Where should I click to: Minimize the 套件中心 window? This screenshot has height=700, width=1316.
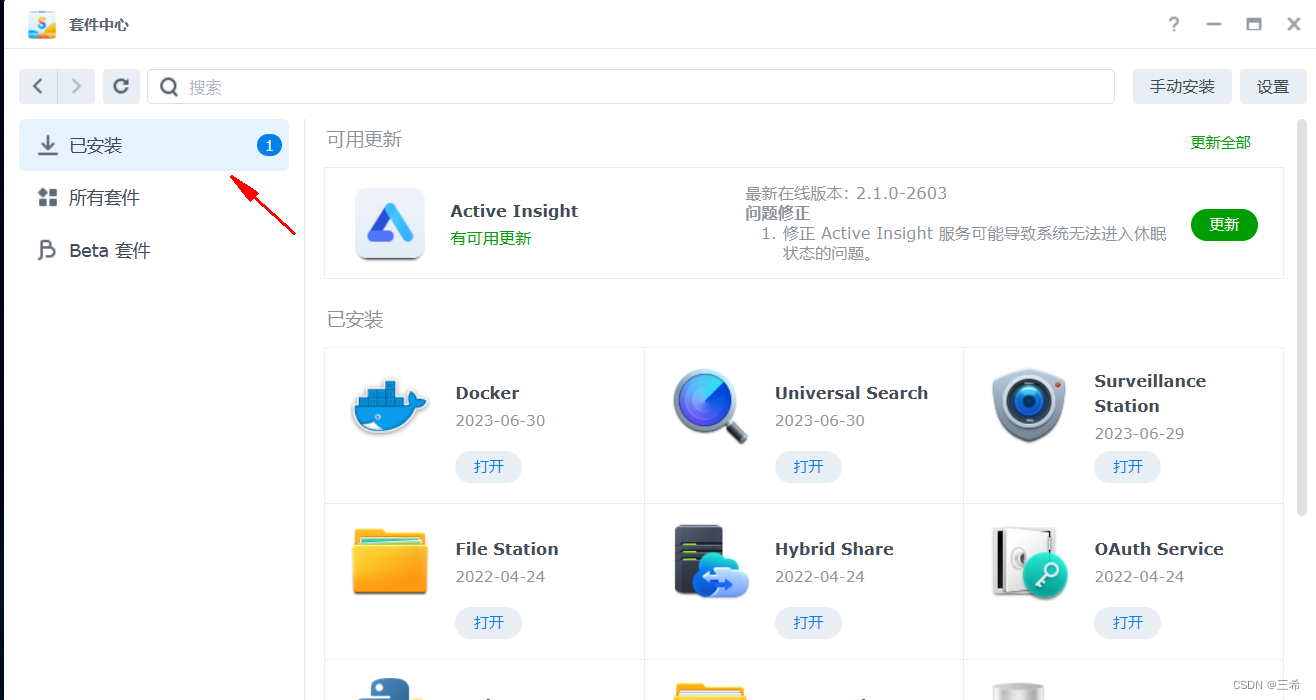(1214, 24)
